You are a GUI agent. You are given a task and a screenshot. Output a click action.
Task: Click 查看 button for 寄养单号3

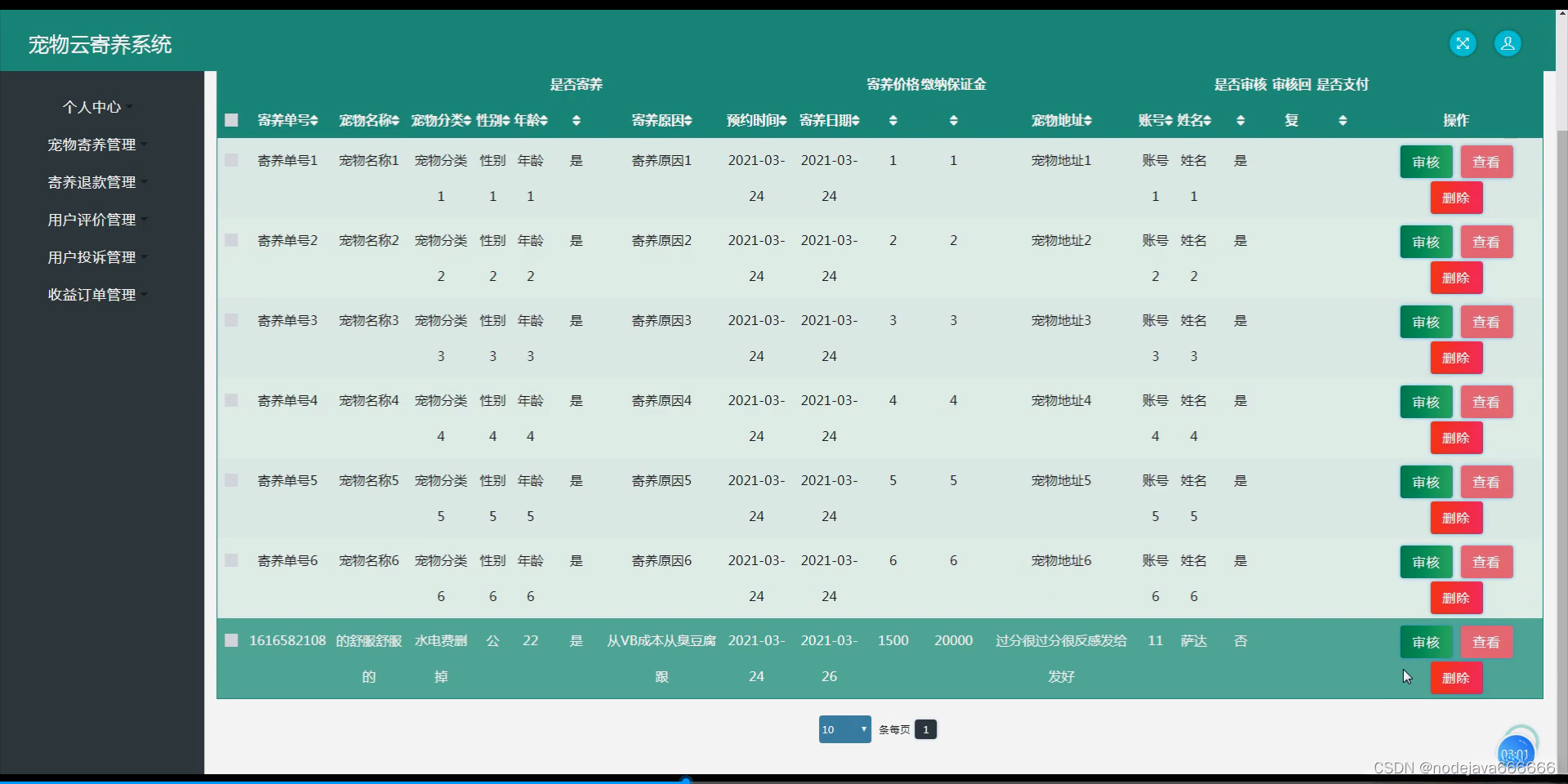tap(1486, 322)
